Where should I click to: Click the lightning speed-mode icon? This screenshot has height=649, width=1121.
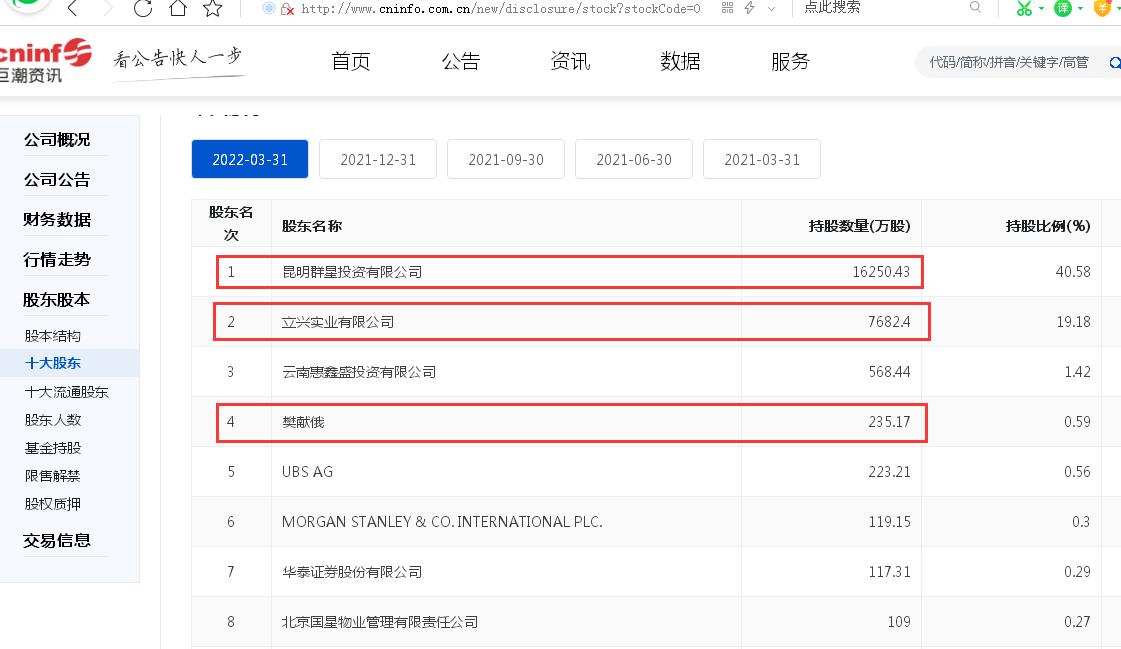click(749, 8)
